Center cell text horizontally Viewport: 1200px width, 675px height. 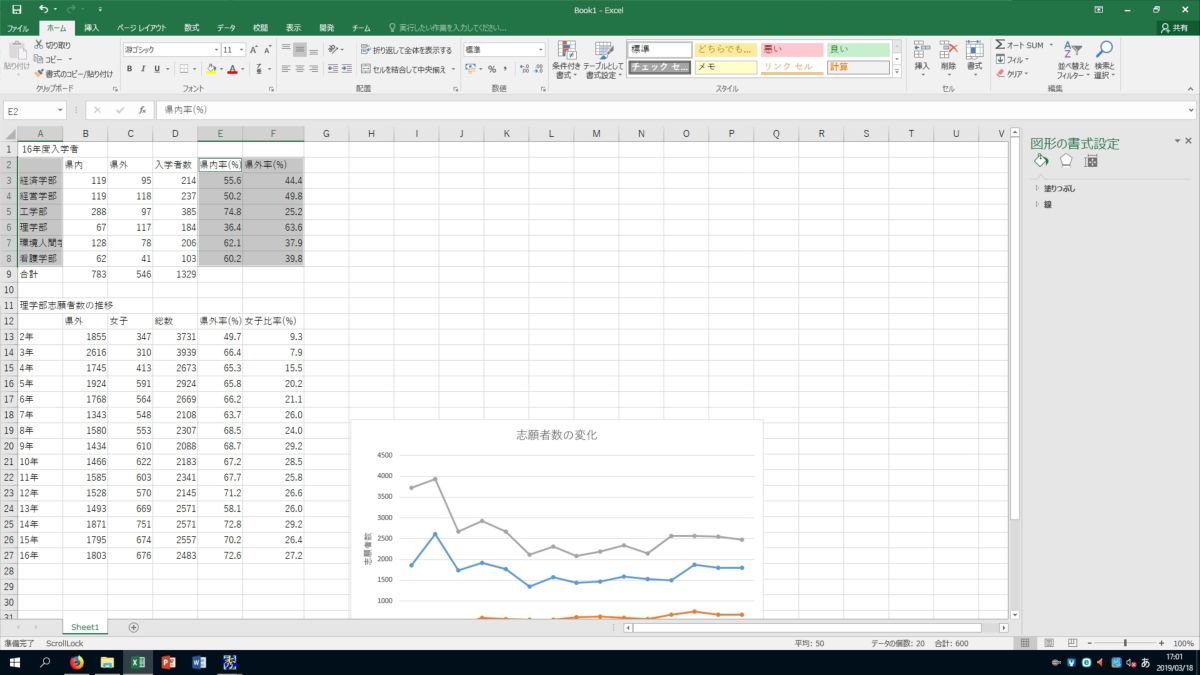299,69
